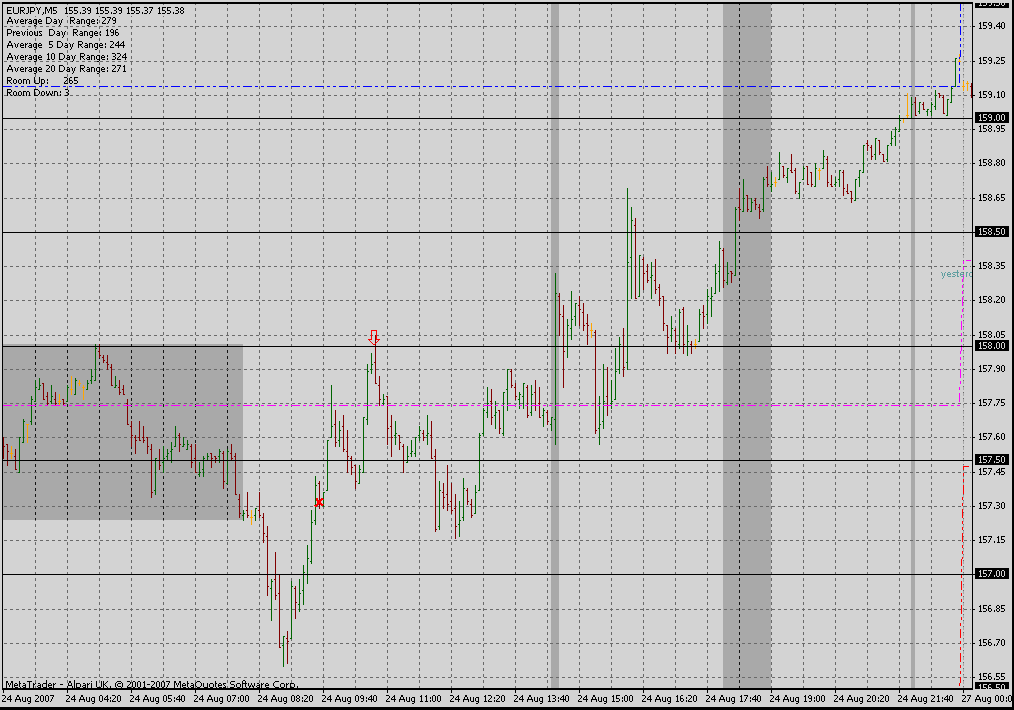
Task: Click the '24 Aug 20:20' time axis label
Action: pos(861,699)
